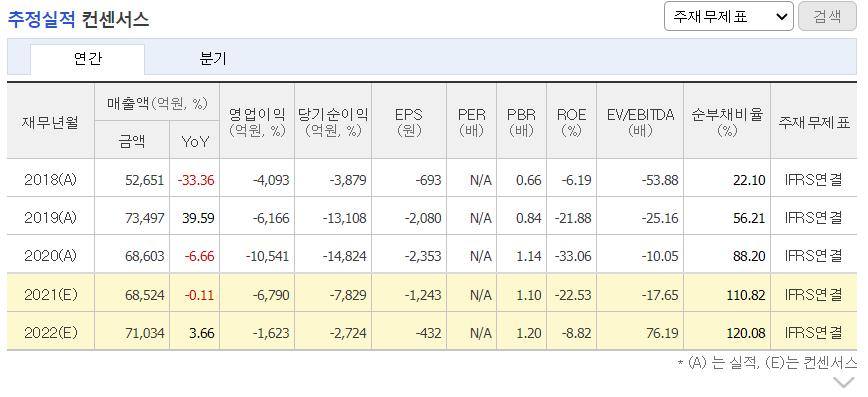Screen dimensions: 868x397
Task: Expand table with bottom chevron arrow
Action: click(844, 383)
